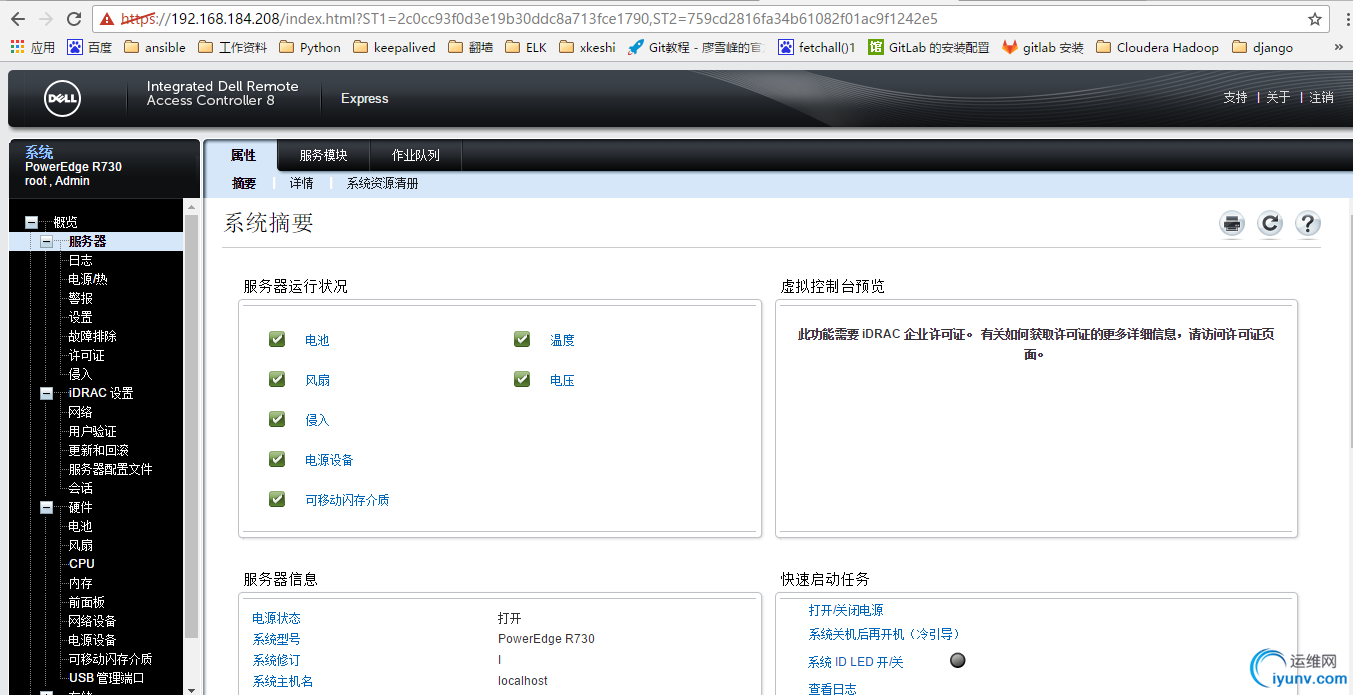Screen dimensions: 1353x695
Task: Open the 电压 health link
Action: 562,380
